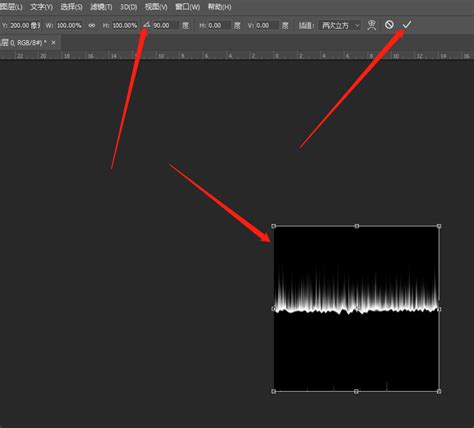Viewport: 474px width, 428px height.
Task: Click the bottom-center transform handle
Action: 356,391
